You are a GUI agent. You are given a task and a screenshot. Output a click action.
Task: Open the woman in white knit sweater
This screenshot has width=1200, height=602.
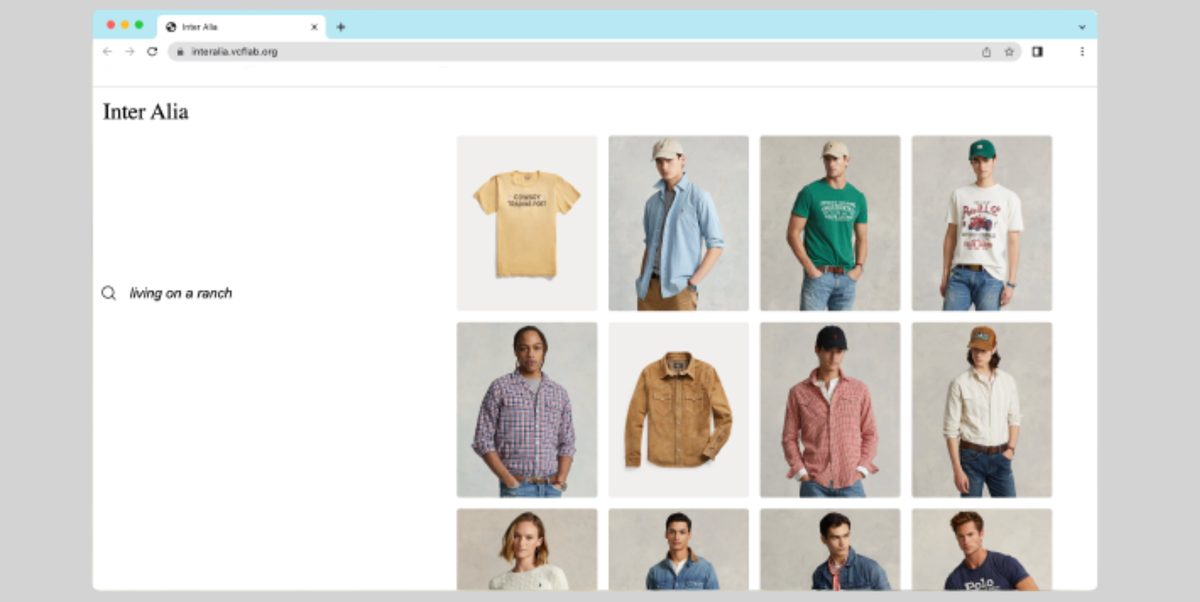point(527,549)
